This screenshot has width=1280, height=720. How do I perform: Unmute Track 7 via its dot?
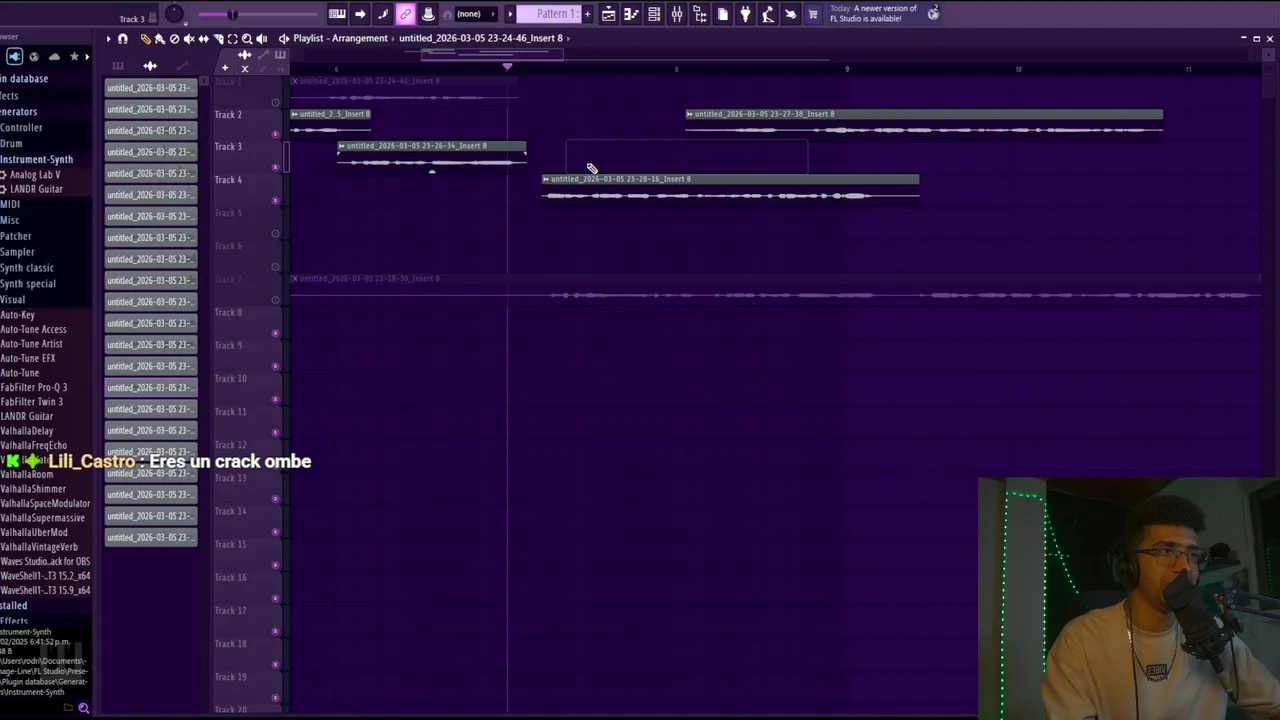click(276, 299)
